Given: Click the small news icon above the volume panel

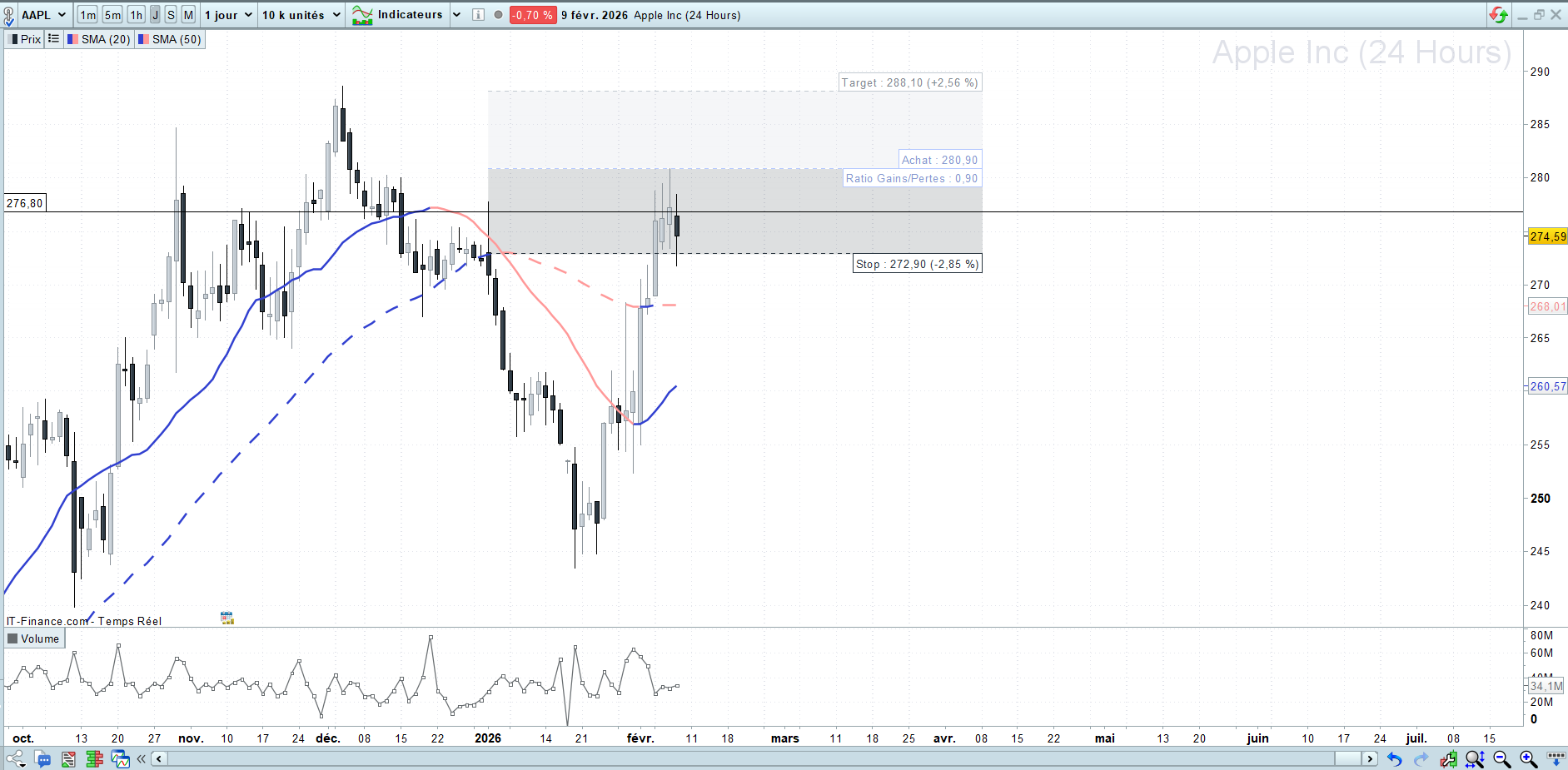Looking at the screenshot, I should click(226, 618).
